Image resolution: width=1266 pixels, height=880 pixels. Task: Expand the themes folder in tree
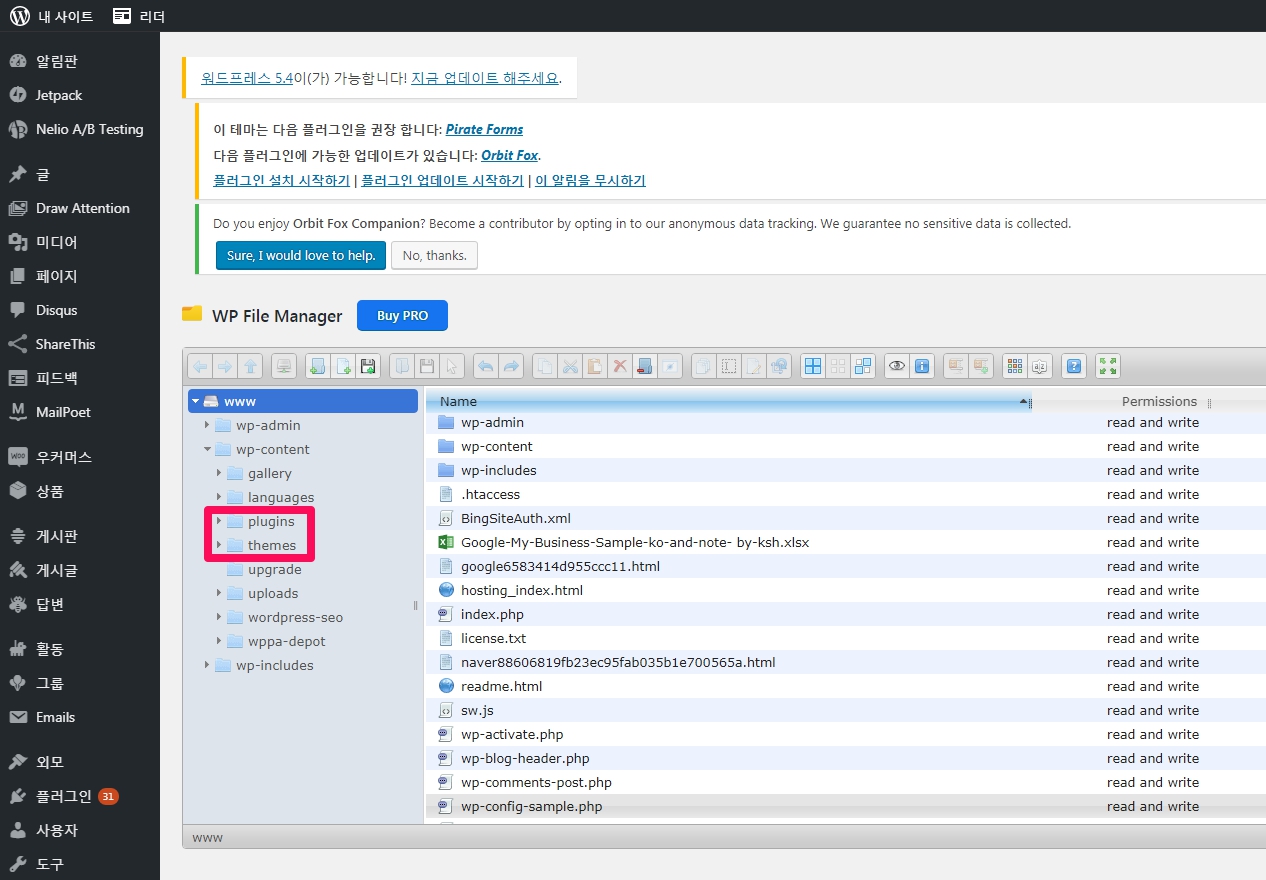coord(219,545)
